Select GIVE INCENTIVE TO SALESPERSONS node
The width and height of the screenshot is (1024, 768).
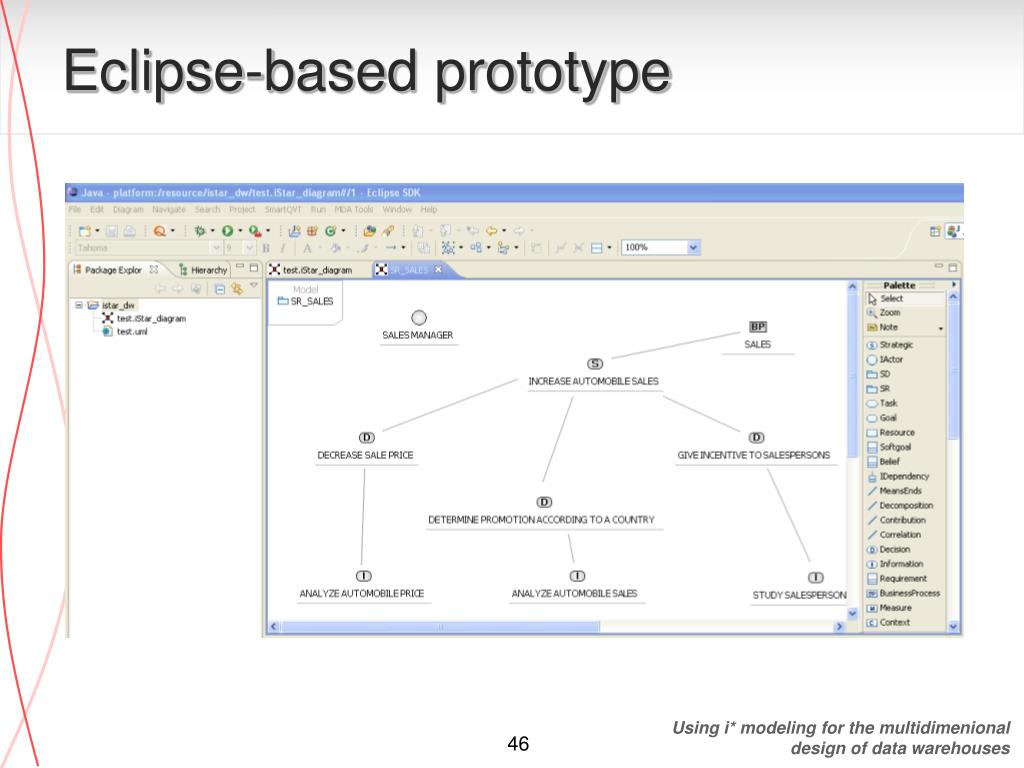(754, 447)
